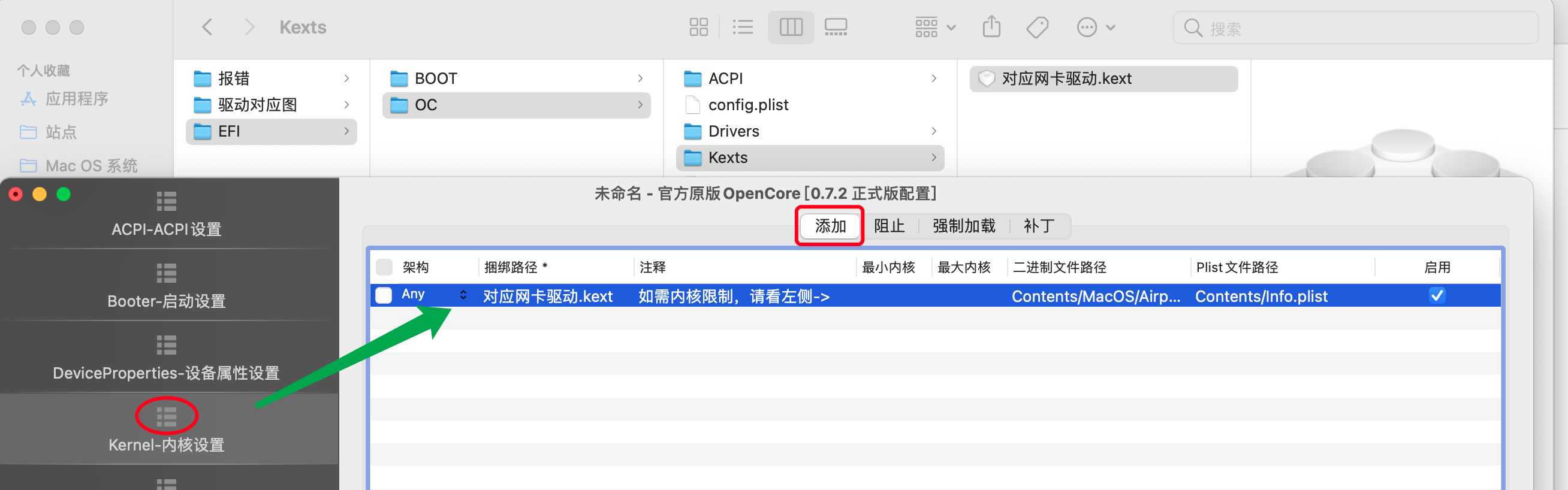This screenshot has height=490, width=1568.
Task: Open Finder group-by options
Action: pyautogui.click(x=935, y=28)
